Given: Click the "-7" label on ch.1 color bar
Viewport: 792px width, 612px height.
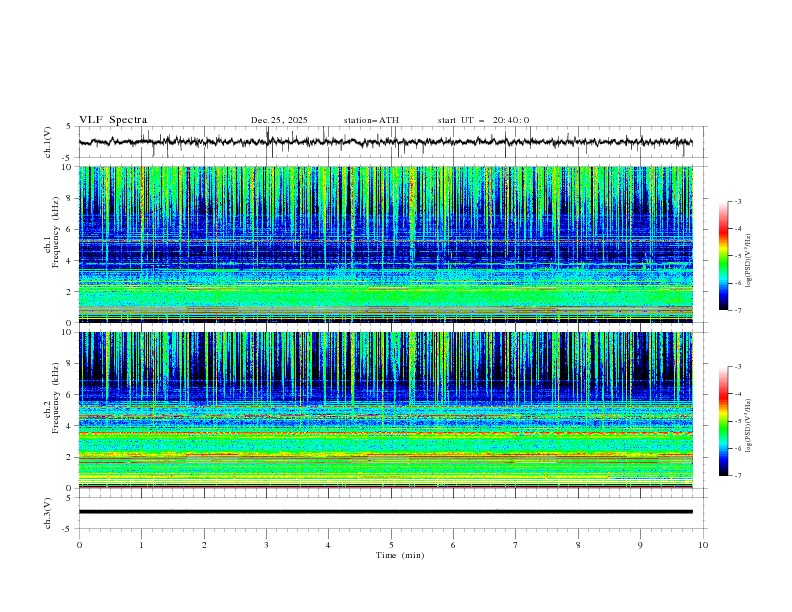Looking at the screenshot, I should 737,310.
